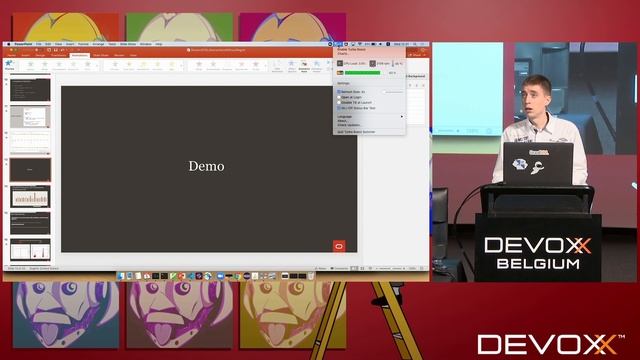640x360 pixels.
Task: Expand the entrance effects gallery
Action: click(98, 65)
